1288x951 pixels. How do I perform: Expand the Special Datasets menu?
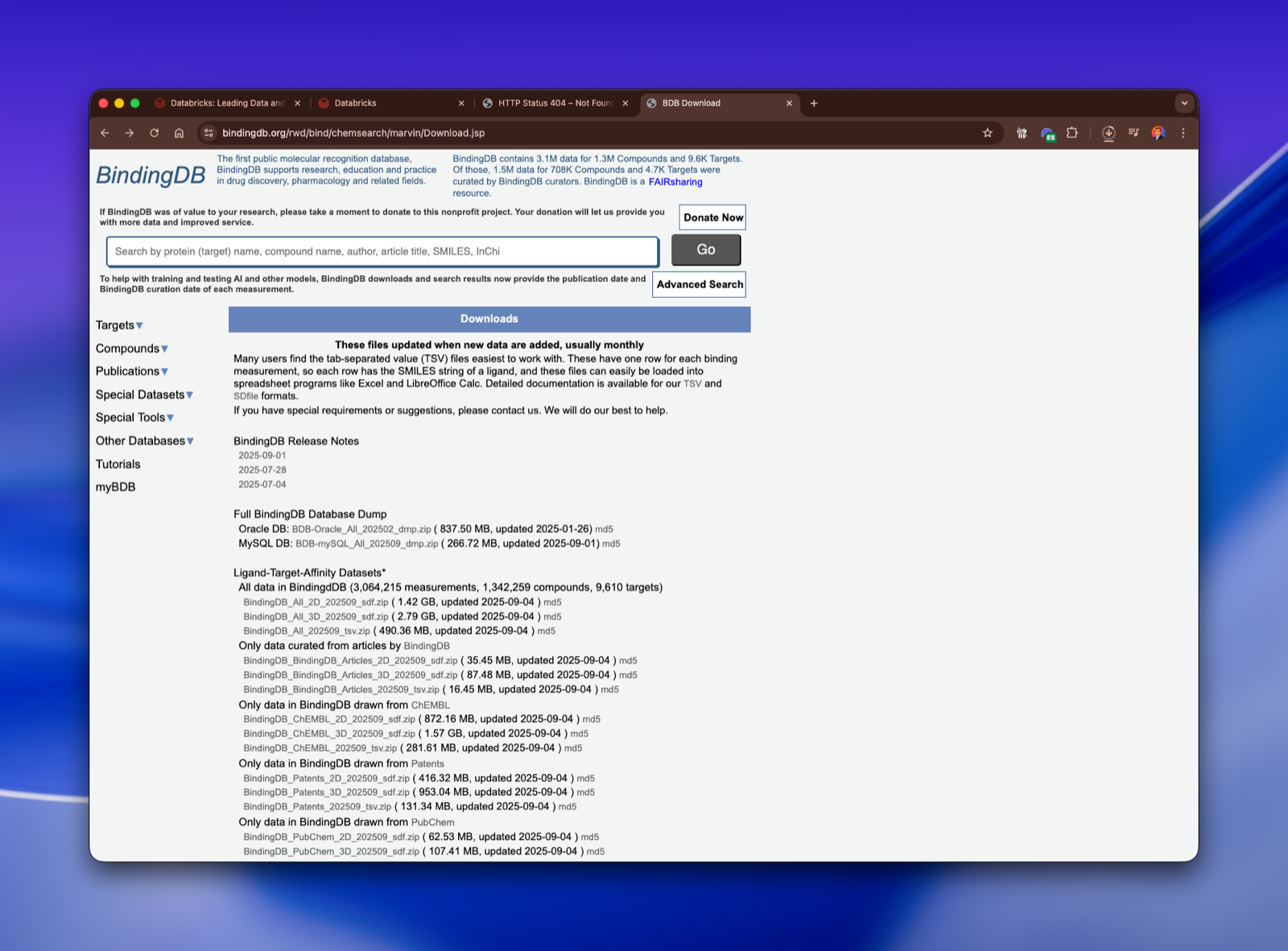[x=144, y=395]
